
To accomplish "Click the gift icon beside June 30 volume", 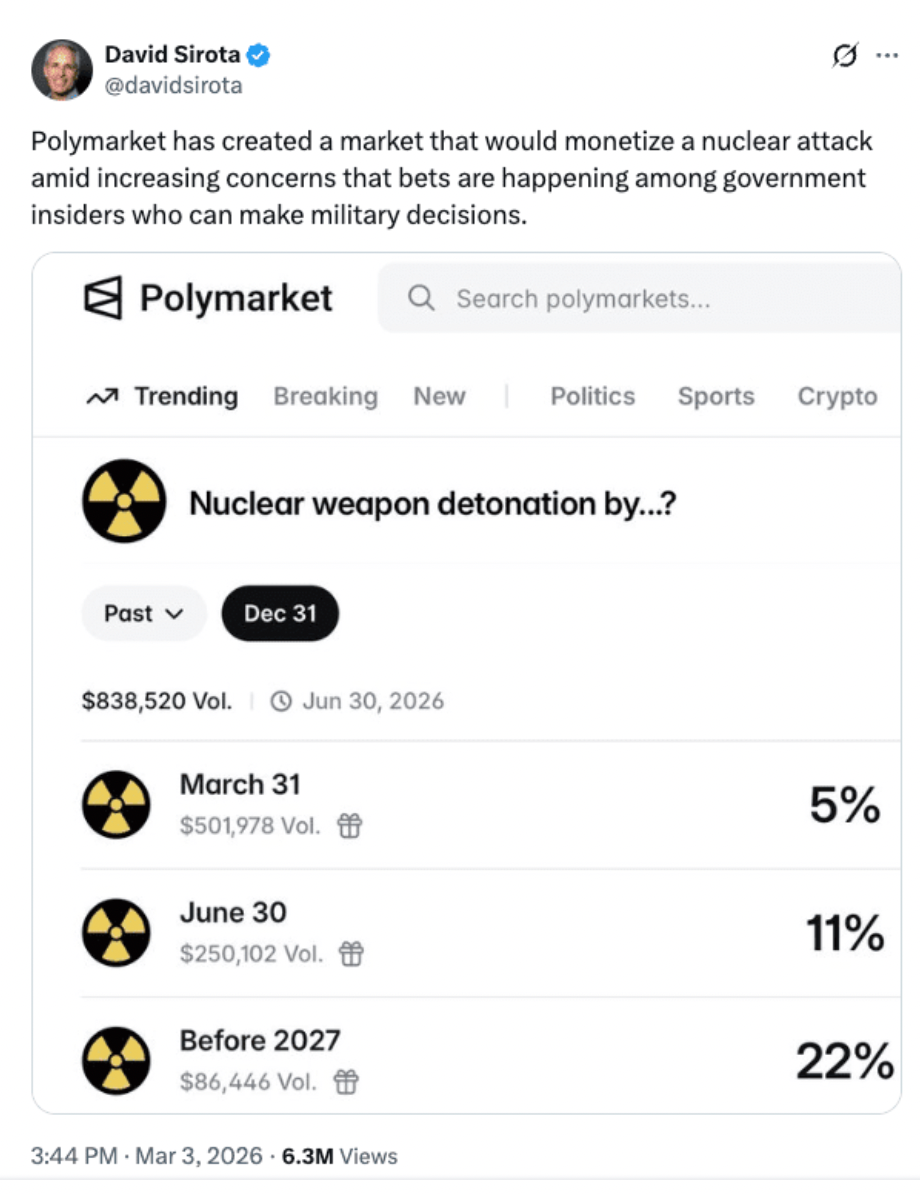I will coord(351,954).
